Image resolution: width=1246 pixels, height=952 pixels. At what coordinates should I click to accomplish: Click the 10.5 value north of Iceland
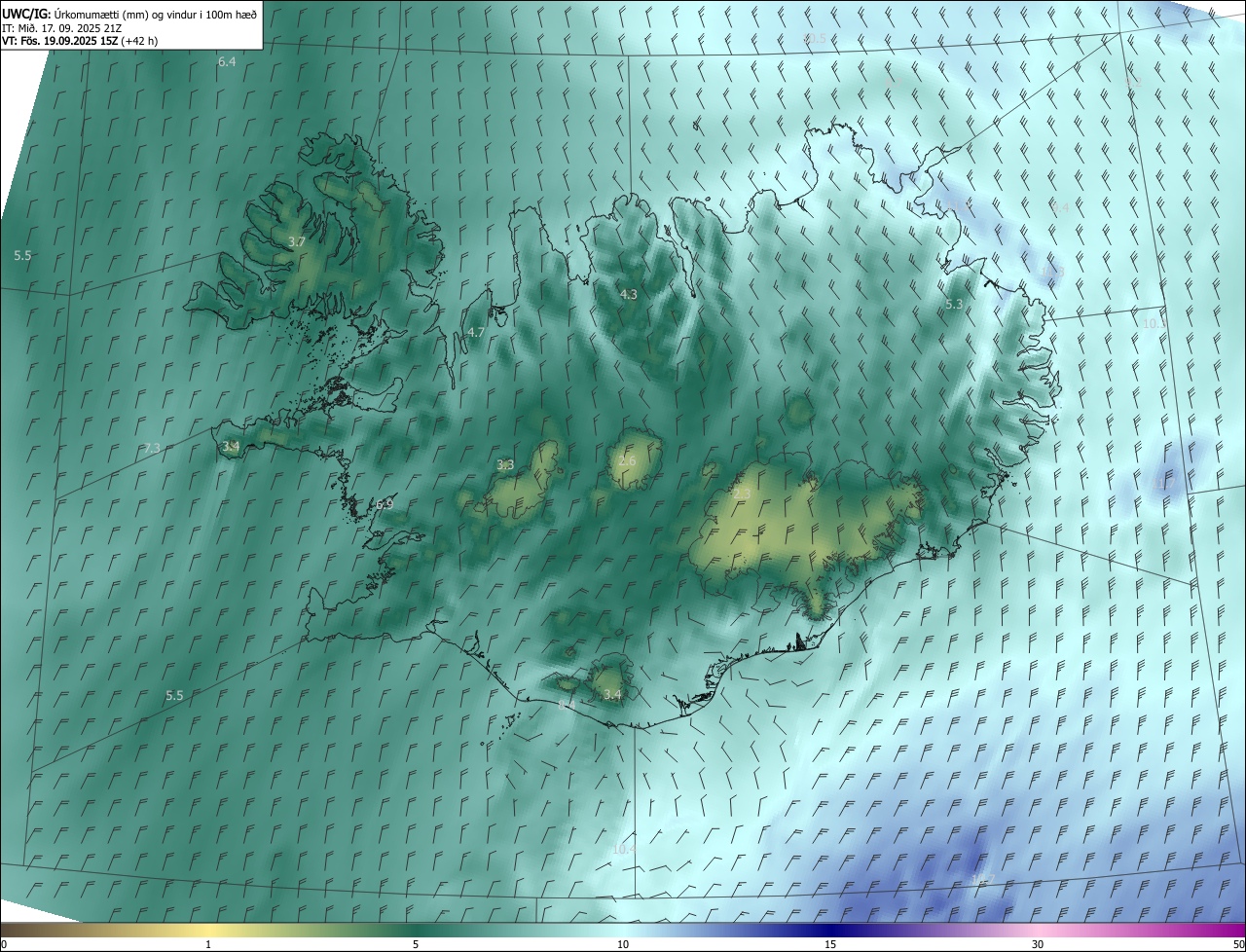click(814, 38)
